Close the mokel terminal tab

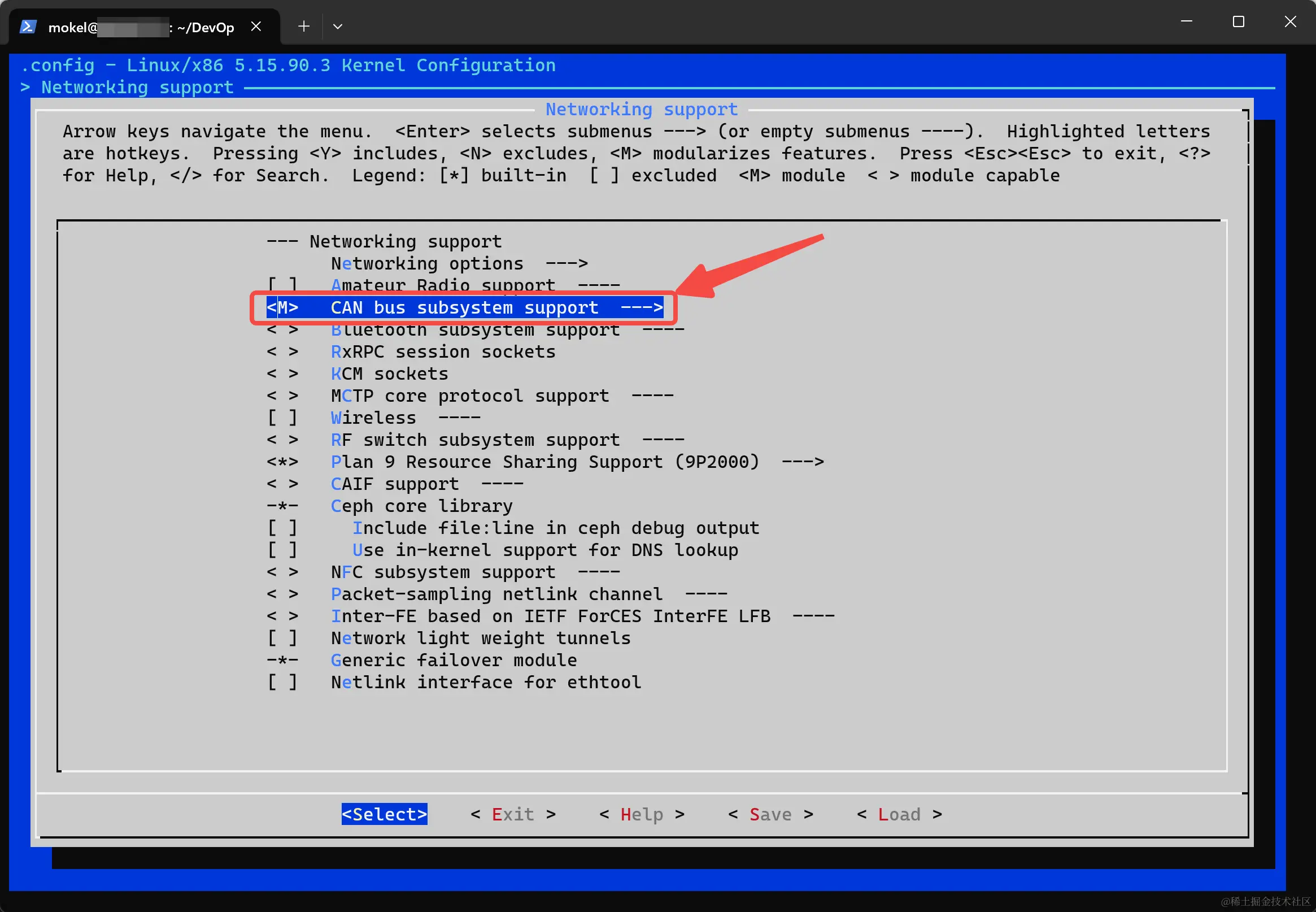coord(256,27)
